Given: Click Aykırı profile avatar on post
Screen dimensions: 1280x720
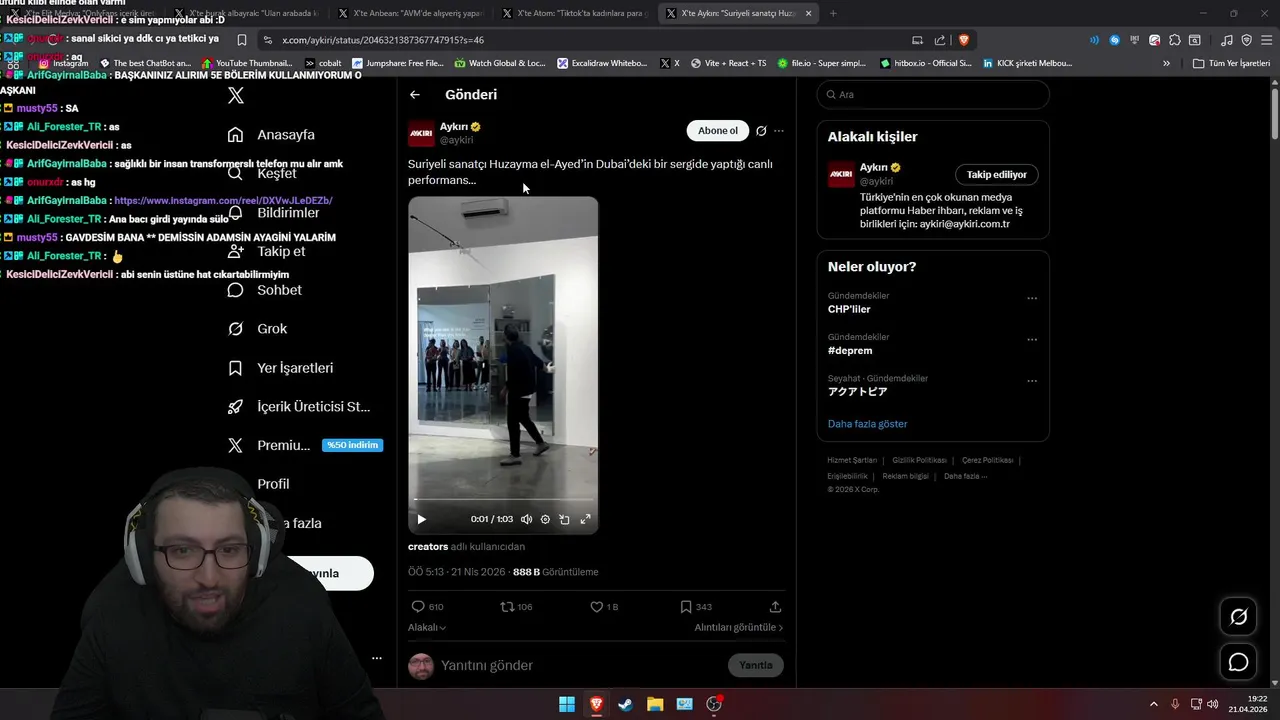Looking at the screenshot, I should (x=421, y=133).
